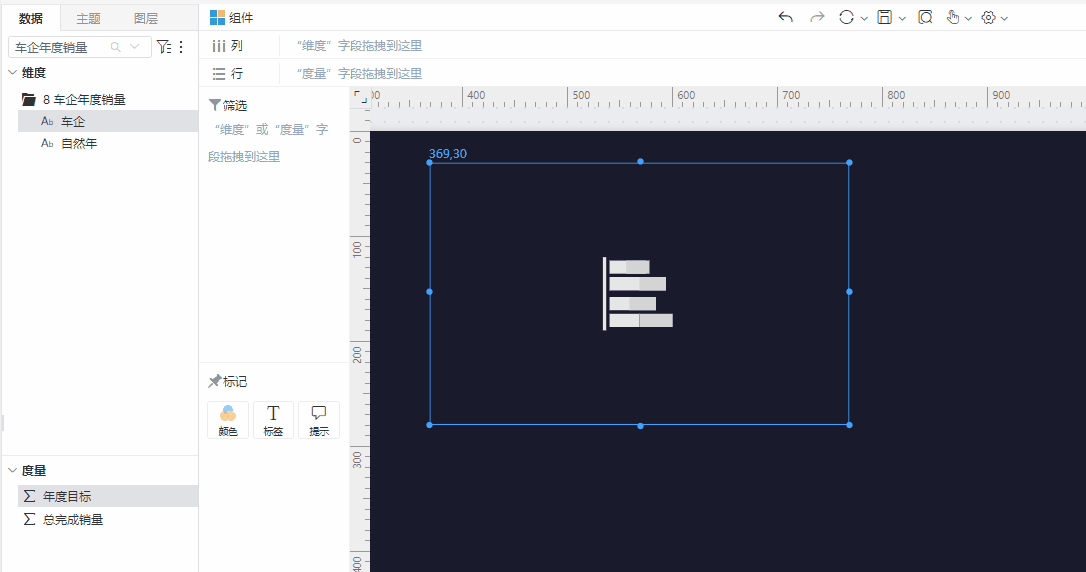Switch to the 数据 tab

(30, 18)
